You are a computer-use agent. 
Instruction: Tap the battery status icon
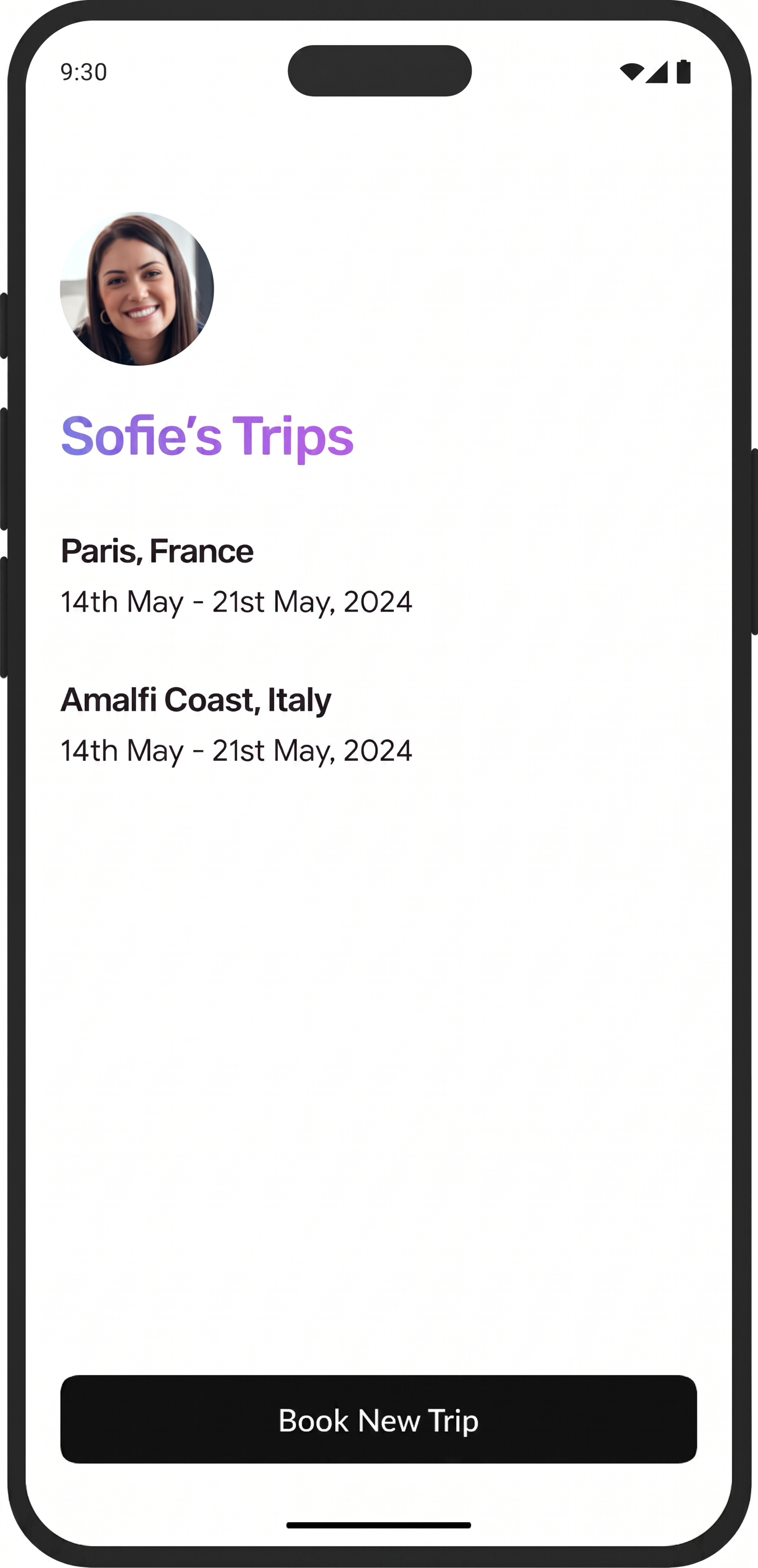click(684, 71)
